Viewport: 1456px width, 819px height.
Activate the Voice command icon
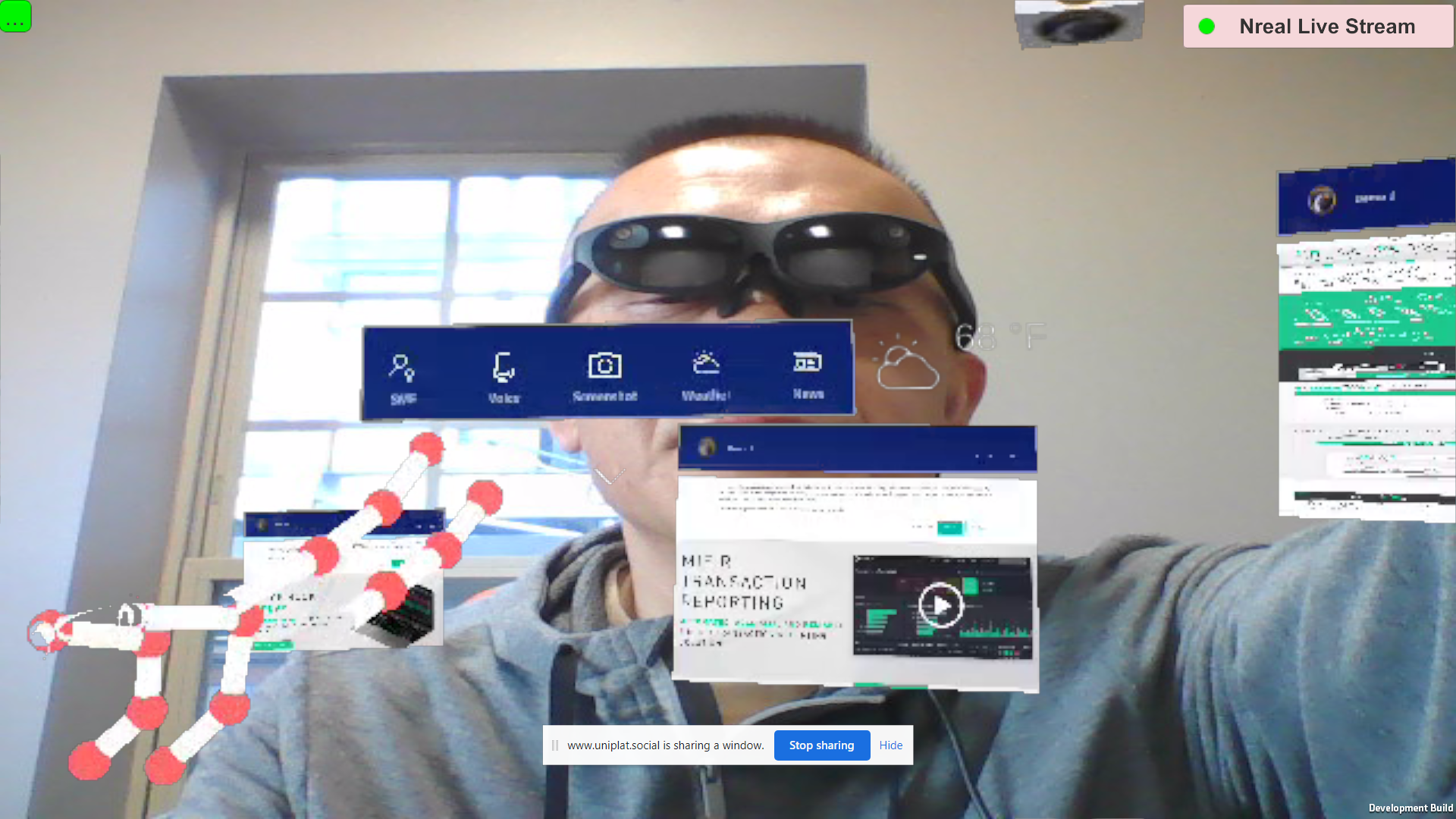pos(504,369)
